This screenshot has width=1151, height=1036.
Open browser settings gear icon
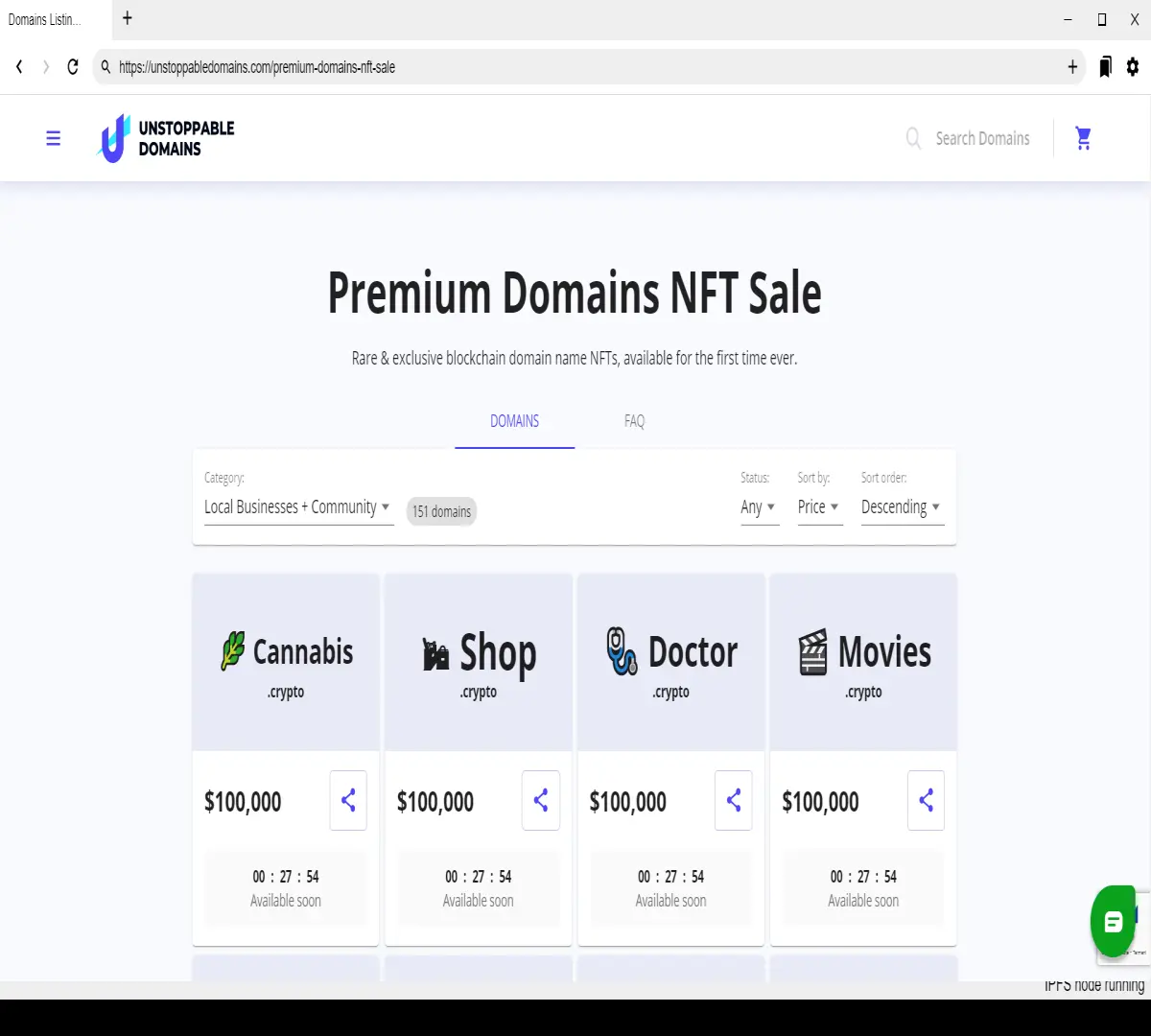(1133, 67)
